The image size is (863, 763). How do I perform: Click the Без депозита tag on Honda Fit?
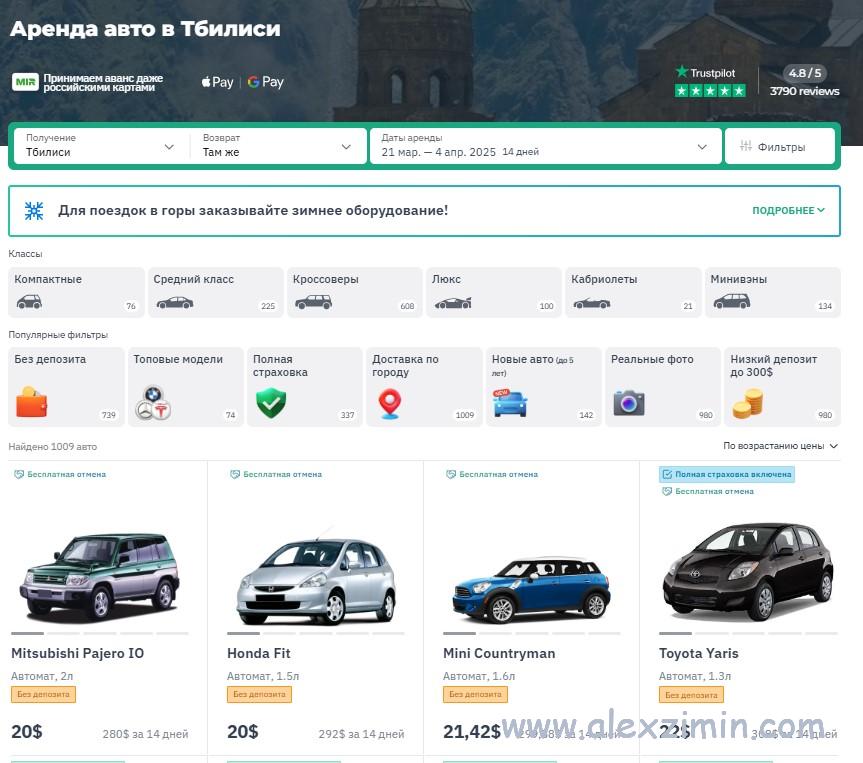coord(259,695)
